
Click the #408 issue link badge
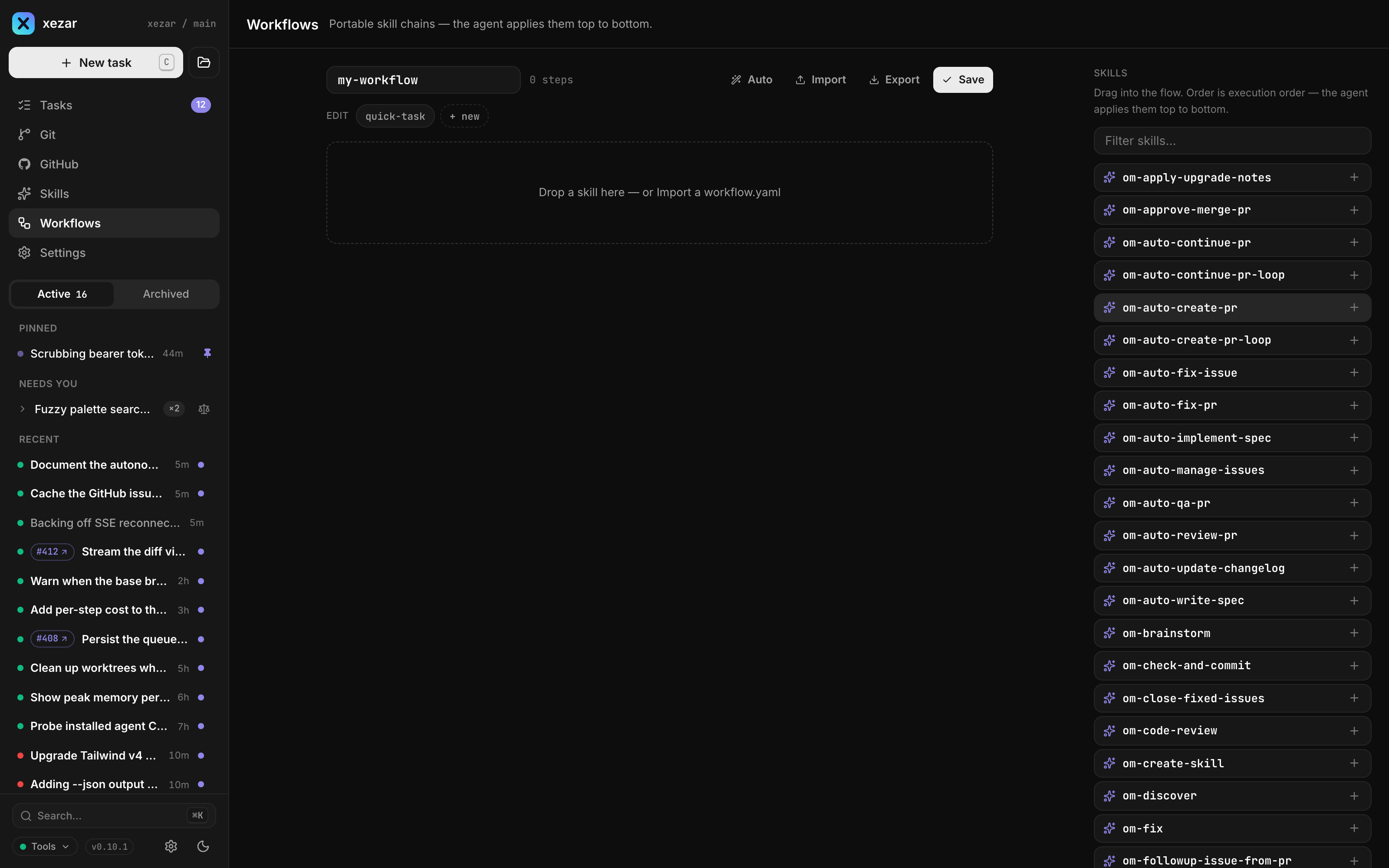pos(52,638)
